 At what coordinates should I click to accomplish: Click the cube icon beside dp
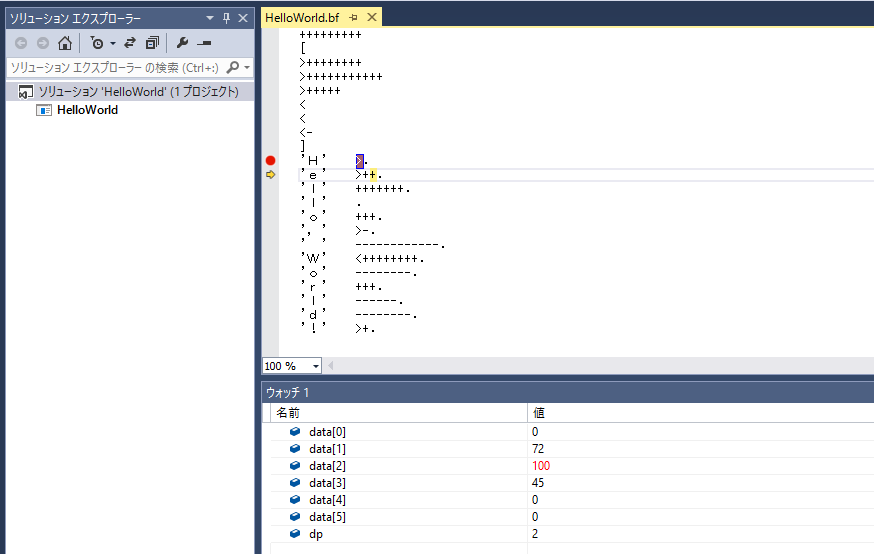pyautogui.click(x=295, y=533)
